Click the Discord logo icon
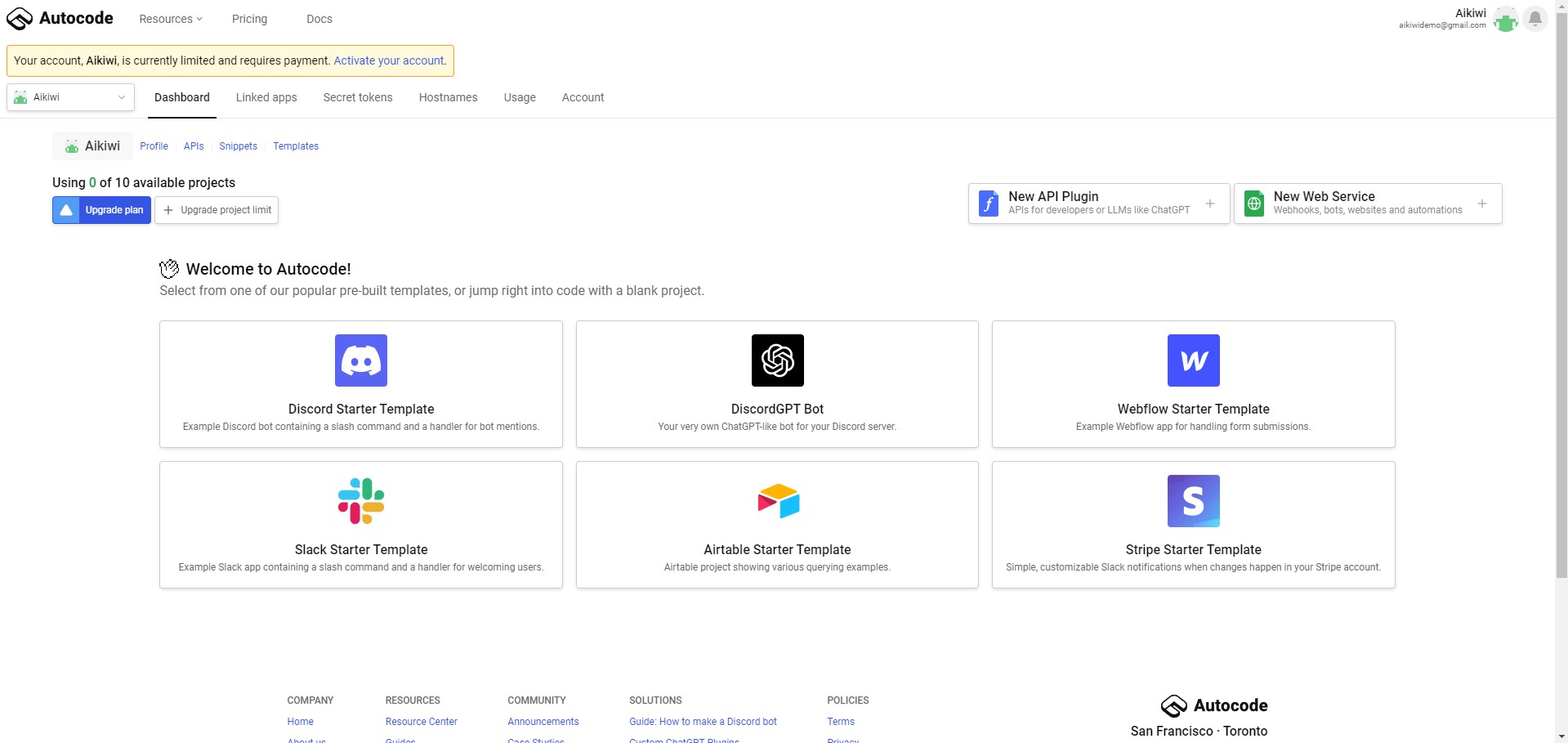Viewport: 1568px width, 743px height. click(361, 360)
